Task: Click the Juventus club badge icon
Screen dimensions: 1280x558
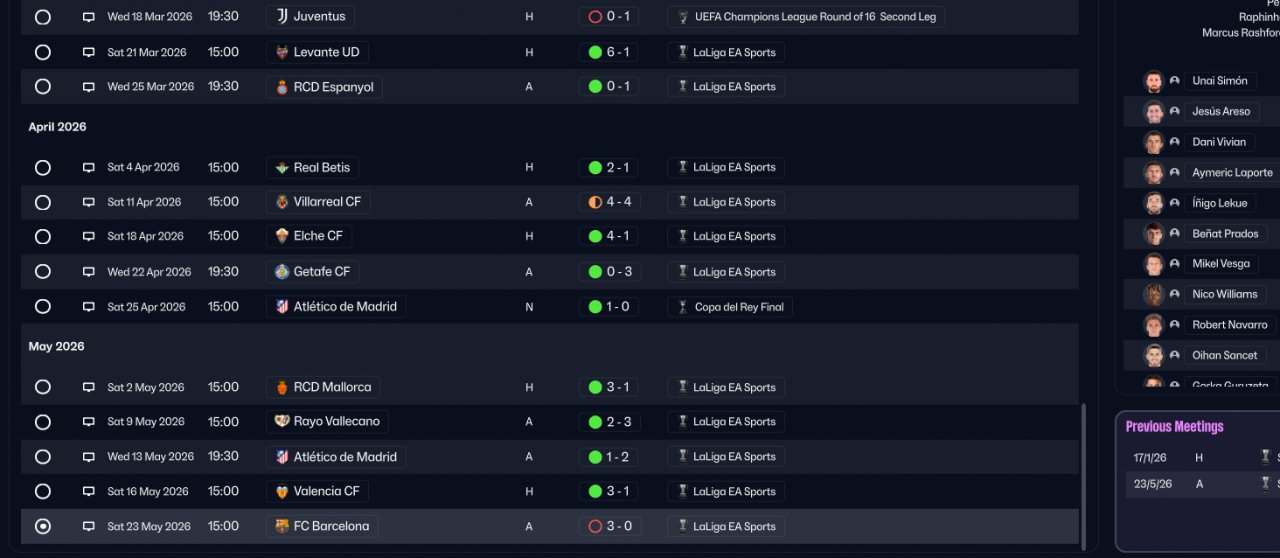Action: click(x=280, y=17)
